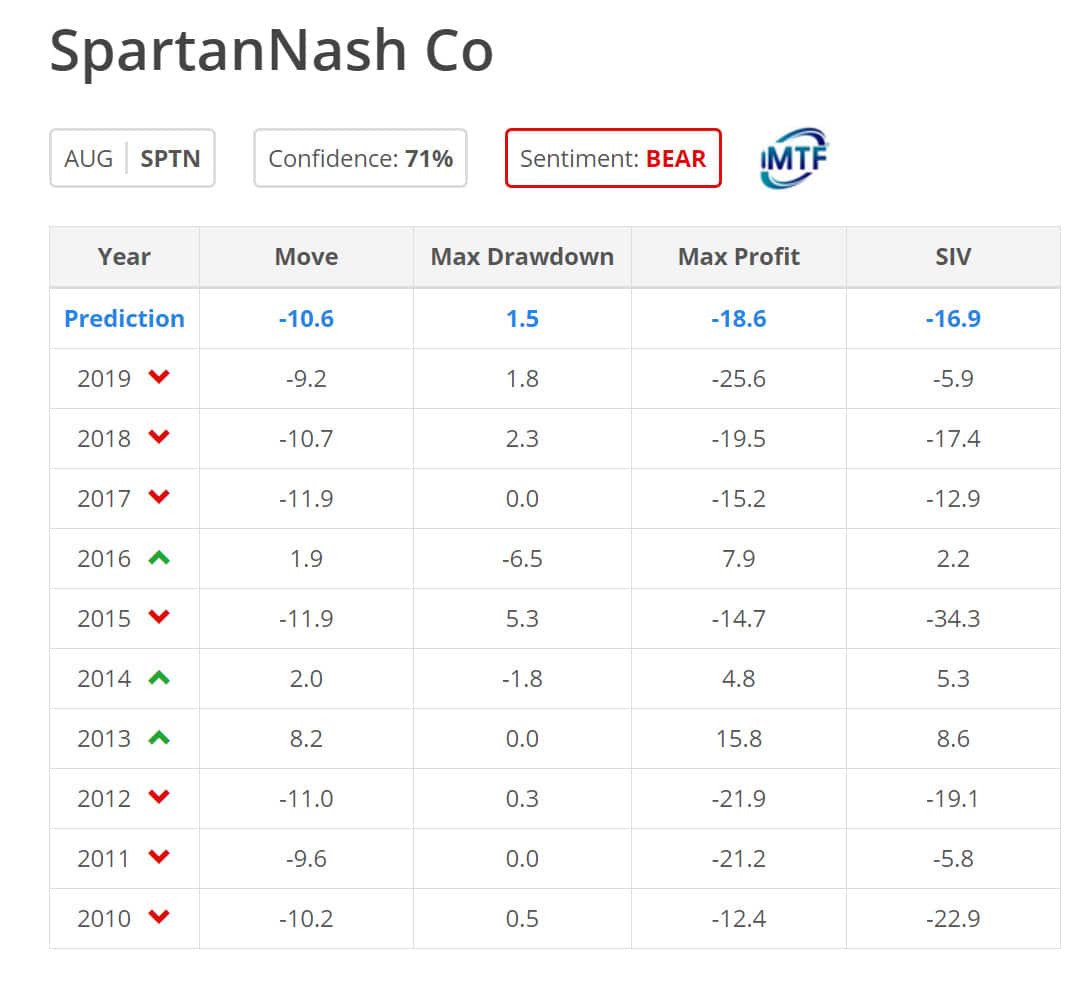Viewport: 1088px width, 987px height.
Task: Click the 2016 year label
Action: (104, 559)
